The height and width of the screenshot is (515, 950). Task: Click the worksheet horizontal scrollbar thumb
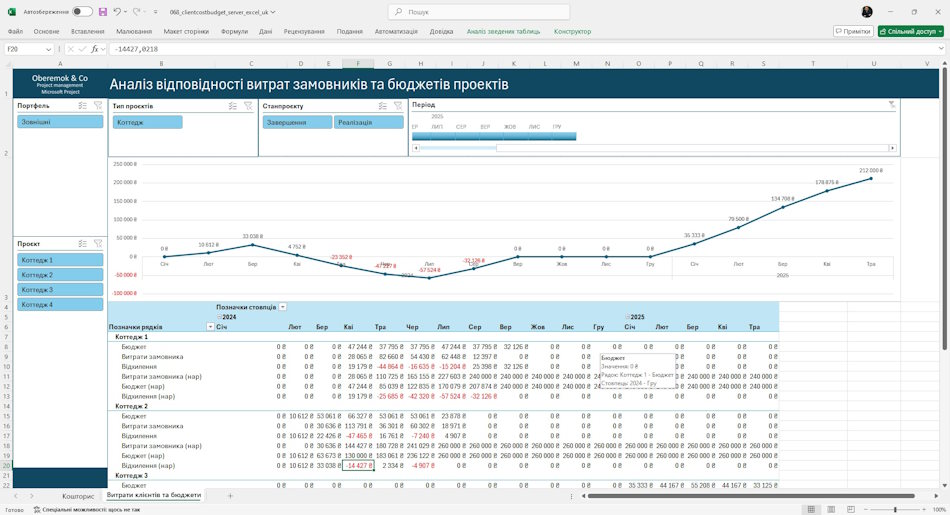pyautogui.click(x=751, y=496)
